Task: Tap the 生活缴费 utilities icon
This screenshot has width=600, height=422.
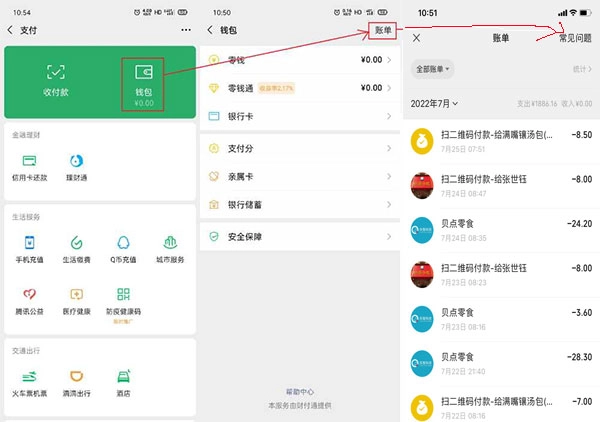Action: tap(76, 247)
